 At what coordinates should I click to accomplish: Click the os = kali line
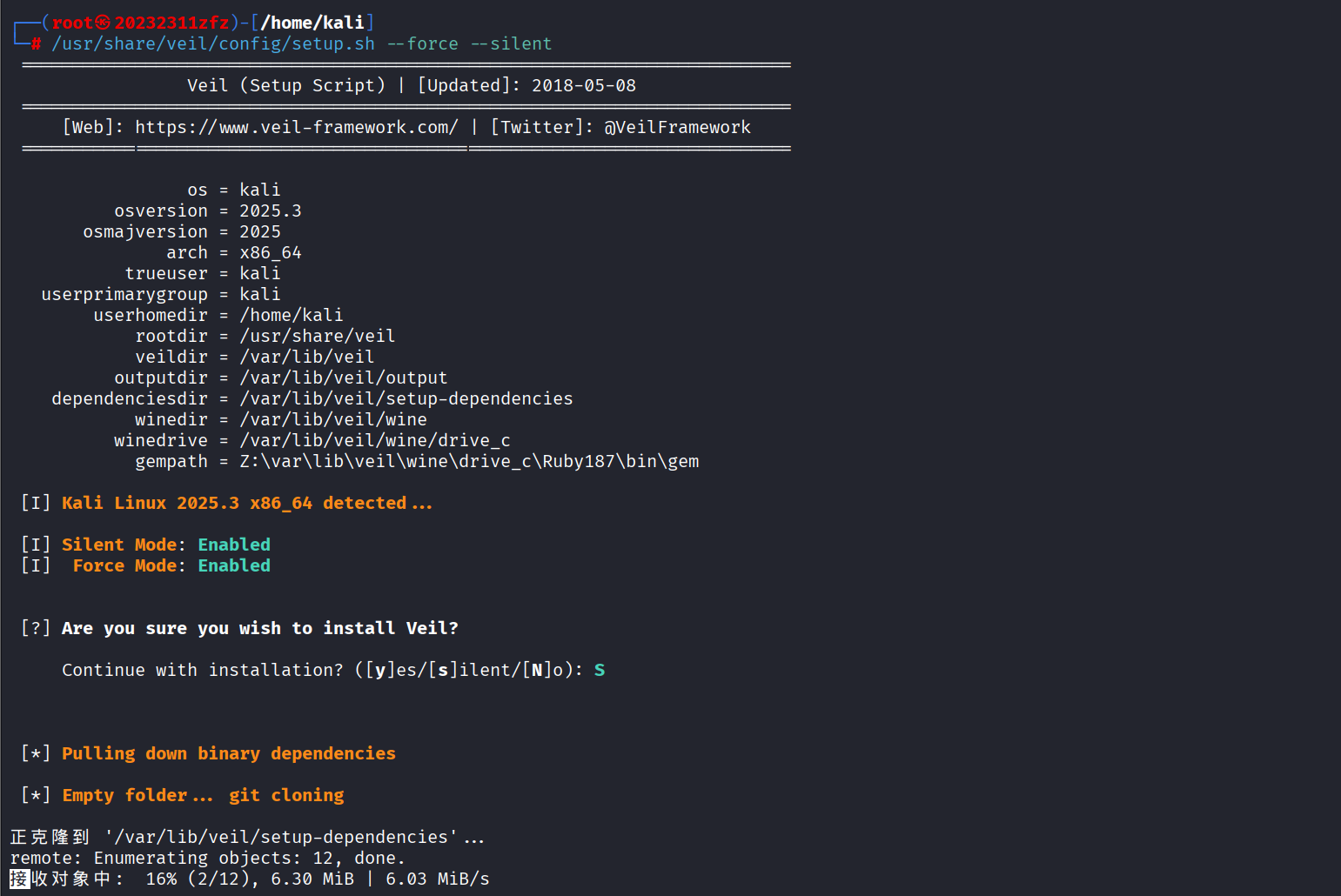coord(234,190)
